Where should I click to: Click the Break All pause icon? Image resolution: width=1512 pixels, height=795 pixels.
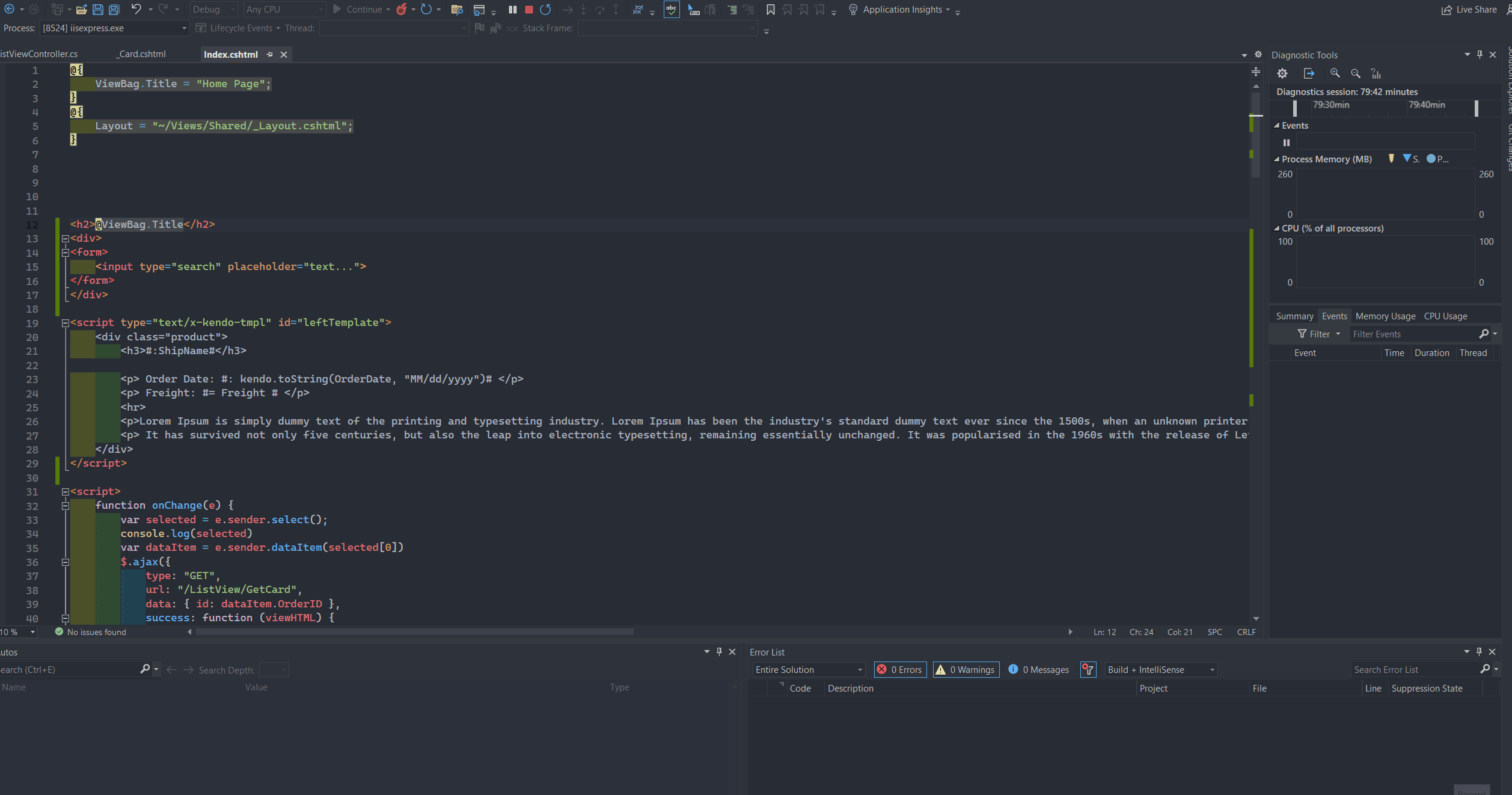point(512,10)
